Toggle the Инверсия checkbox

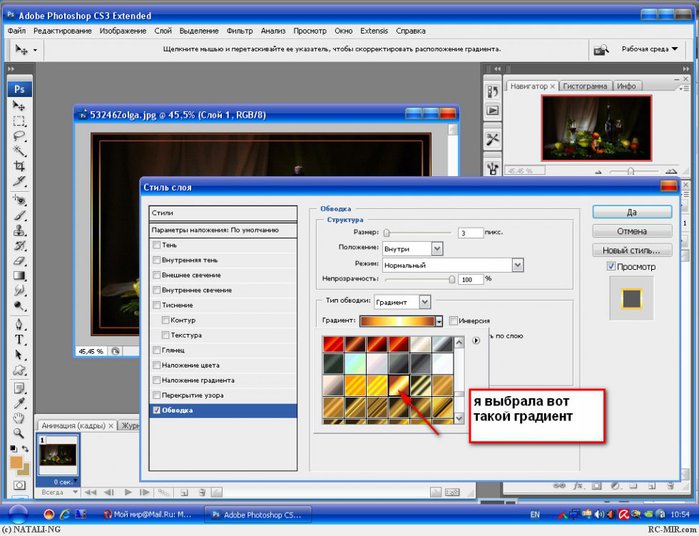(x=454, y=321)
